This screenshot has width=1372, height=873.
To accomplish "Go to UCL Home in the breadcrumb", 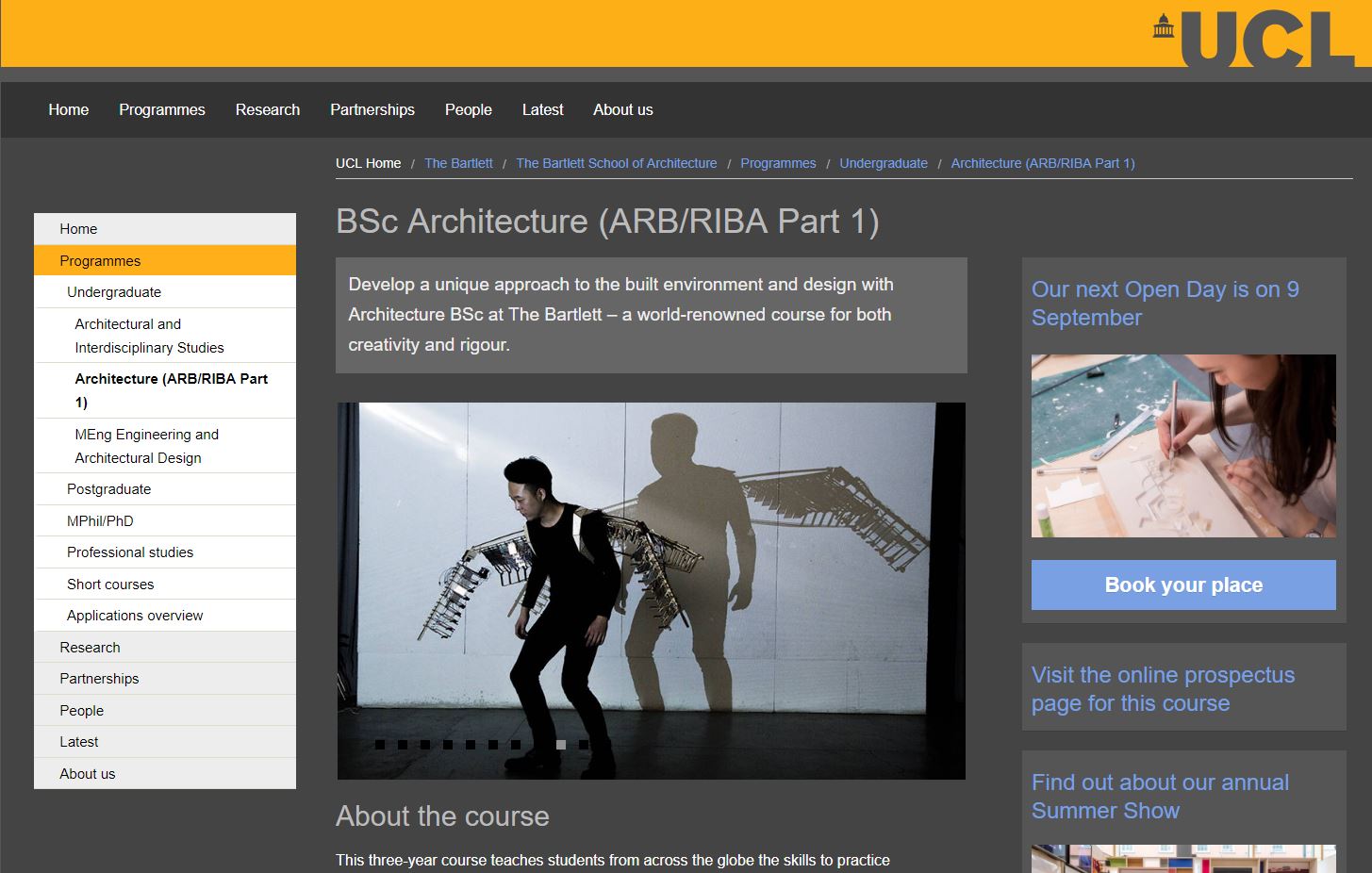I will pos(369,163).
